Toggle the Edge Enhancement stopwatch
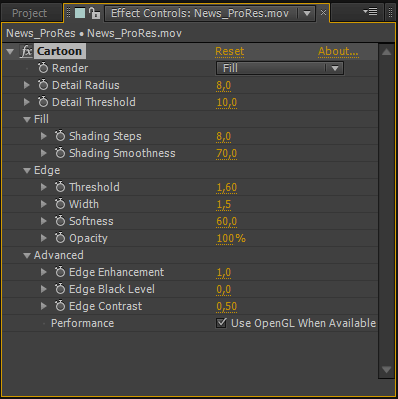Screen dimensions: 398x399 pyautogui.click(x=60, y=272)
